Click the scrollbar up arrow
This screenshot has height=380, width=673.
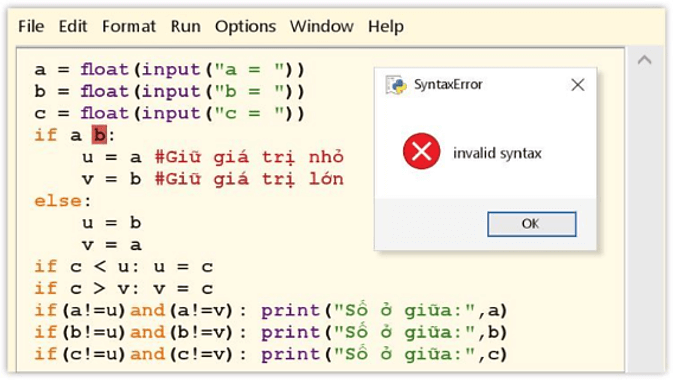[644, 60]
